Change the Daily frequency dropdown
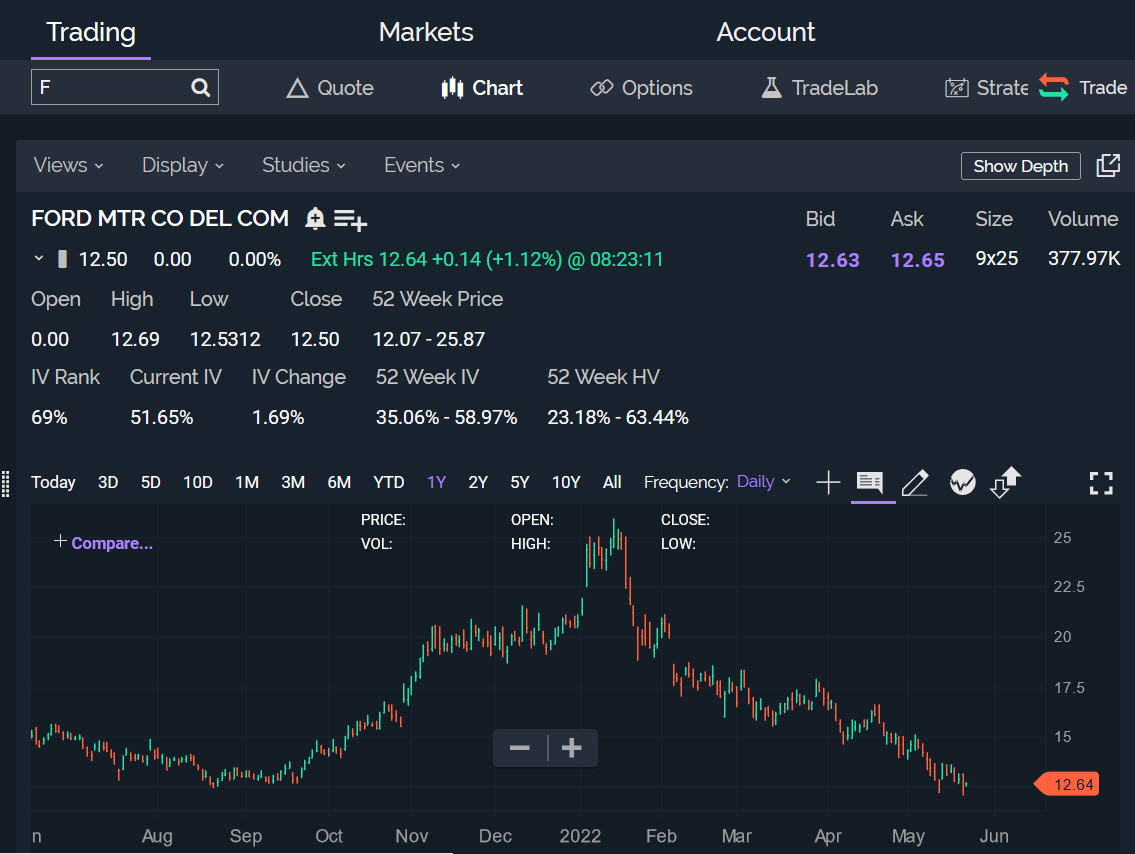 [x=764, y=482]
